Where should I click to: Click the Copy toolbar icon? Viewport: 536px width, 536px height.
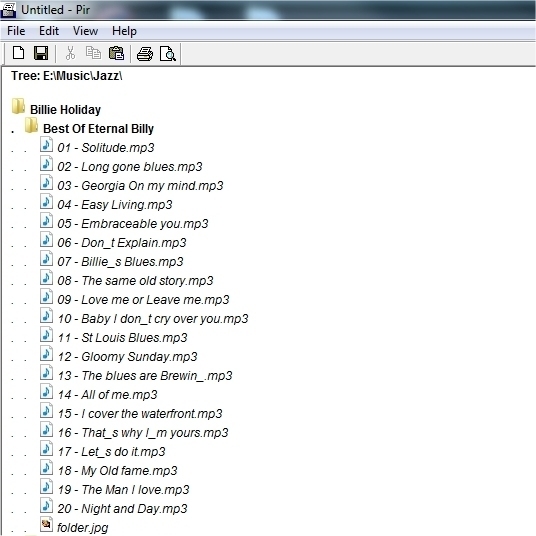tap(93, 53)
